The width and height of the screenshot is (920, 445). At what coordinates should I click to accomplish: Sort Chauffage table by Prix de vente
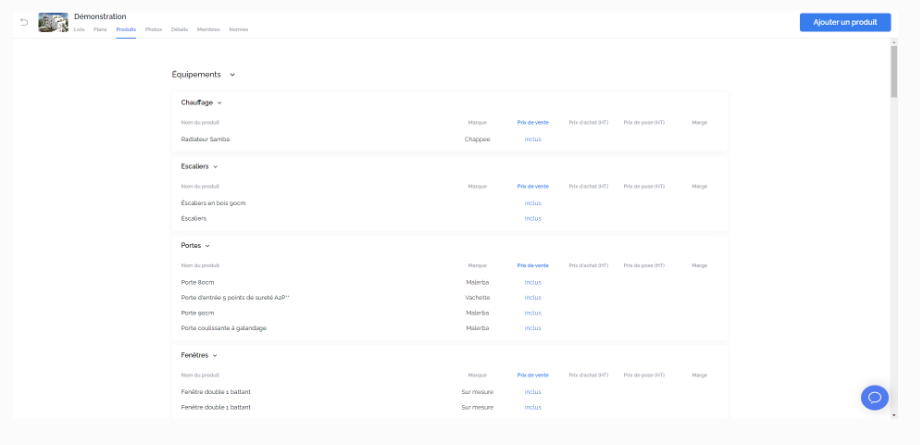coord(533,123)
